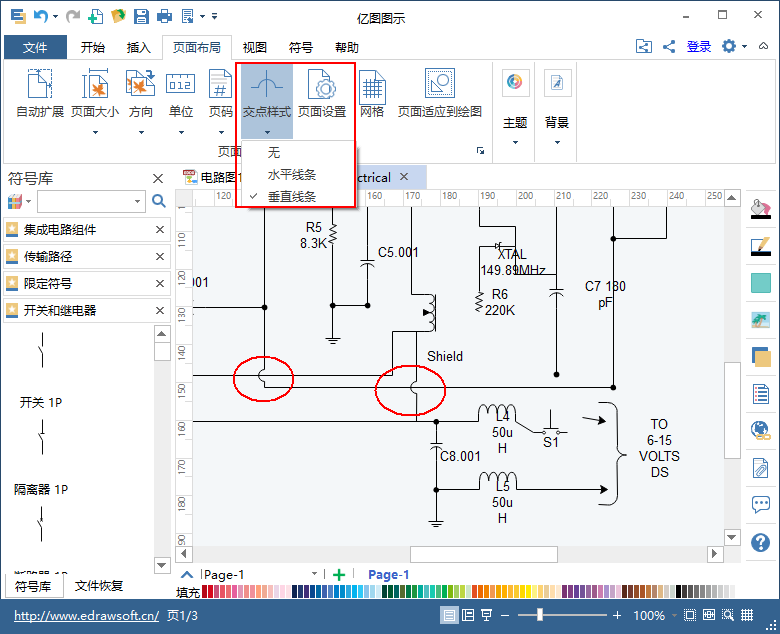Image resolution: width=780 pixels, height=634 pixels.
Task: Expand Theme dropdown arrow
Action: 515,143
